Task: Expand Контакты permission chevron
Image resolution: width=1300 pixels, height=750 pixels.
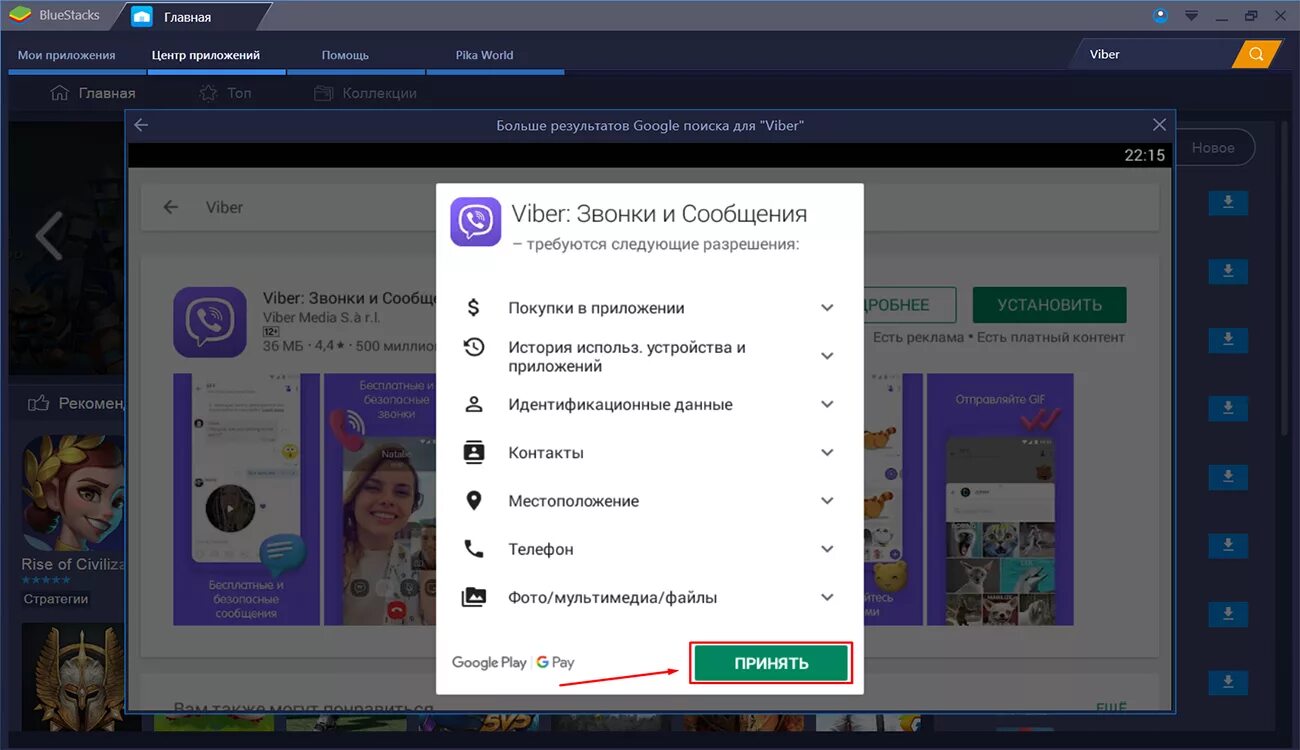Action: point(827,452)
